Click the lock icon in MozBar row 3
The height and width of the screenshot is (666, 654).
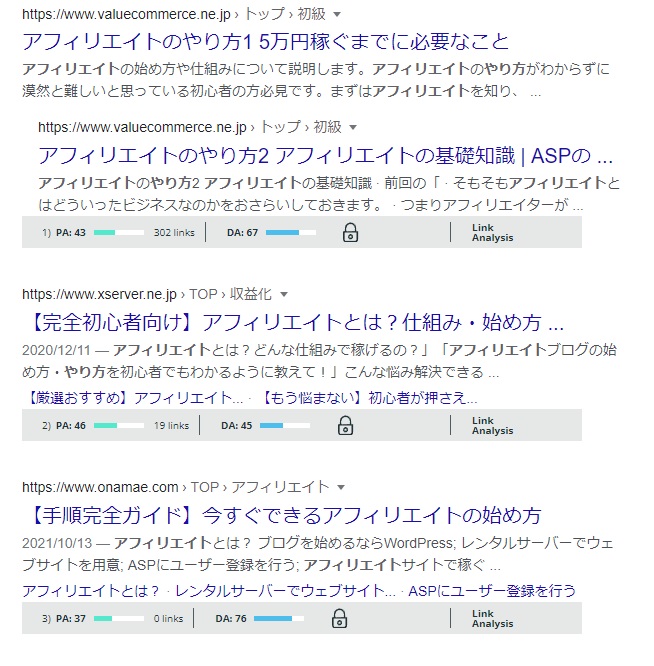click(x=339, y=618)
